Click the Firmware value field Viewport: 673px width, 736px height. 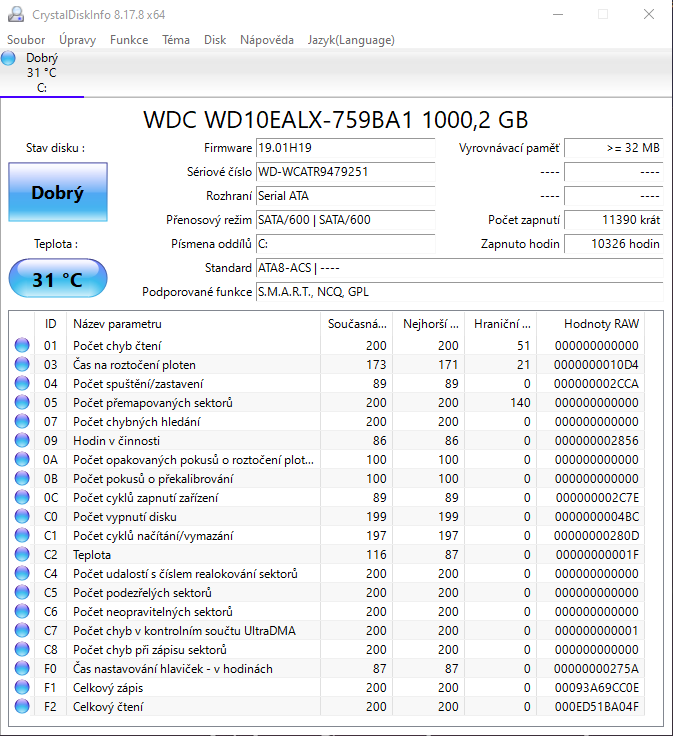pos(346,148)
